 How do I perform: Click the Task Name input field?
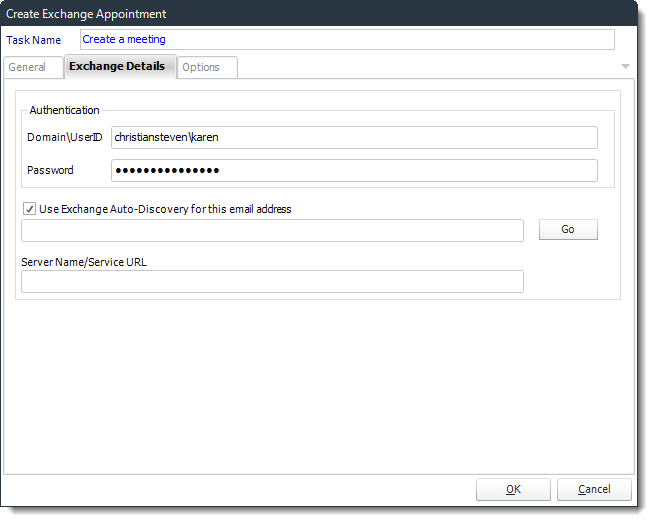pyautogui.click(x=347, y=40)
